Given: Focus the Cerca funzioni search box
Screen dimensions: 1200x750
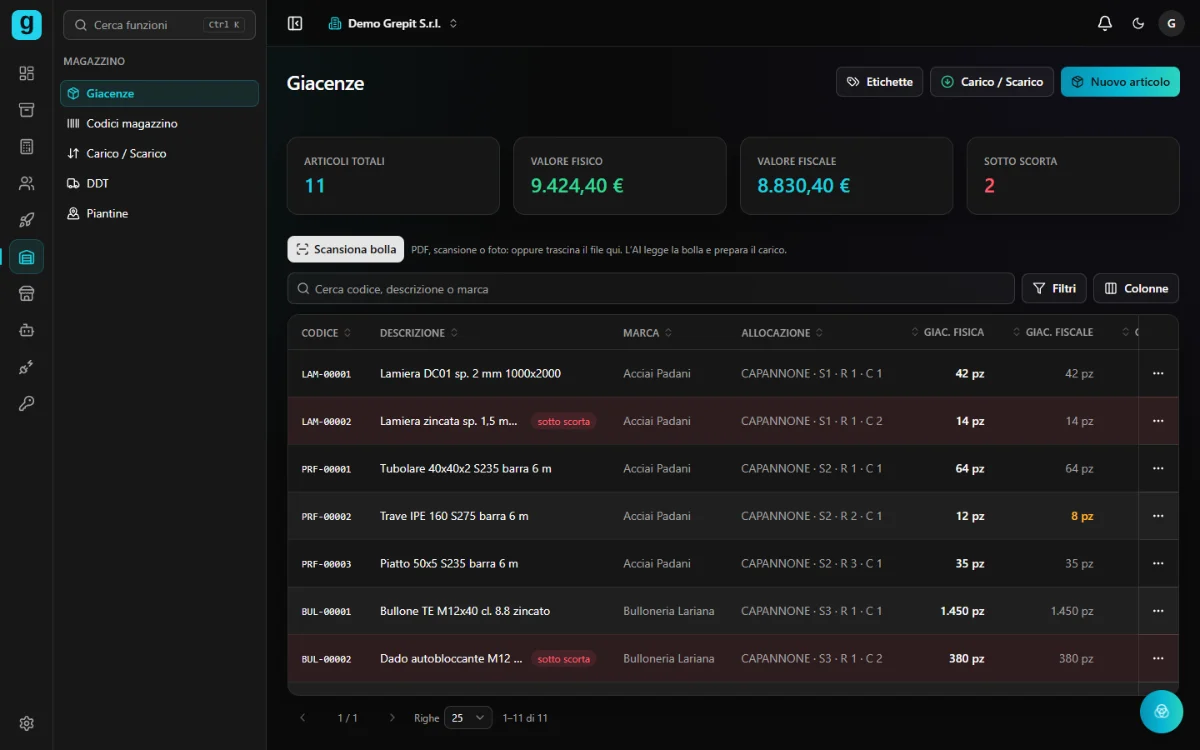Looking at the screenshot, I should coord(159,25).
